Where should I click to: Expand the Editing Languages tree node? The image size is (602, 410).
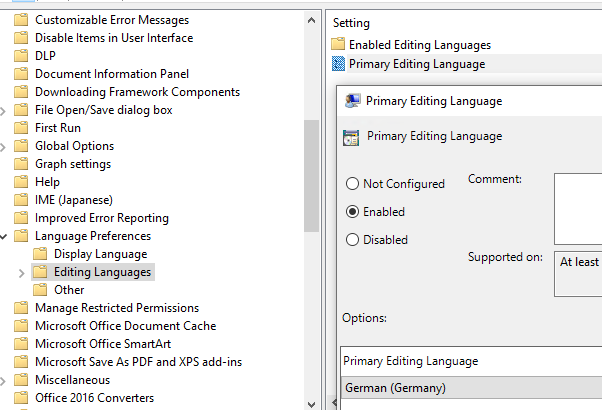[22, 272]
